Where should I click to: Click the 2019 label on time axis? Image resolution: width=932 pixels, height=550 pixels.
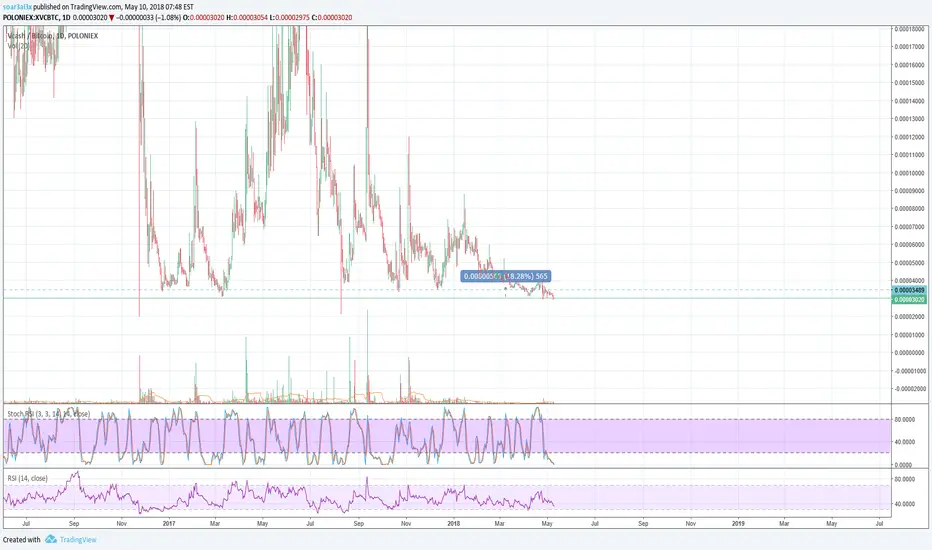coord(738,524)
